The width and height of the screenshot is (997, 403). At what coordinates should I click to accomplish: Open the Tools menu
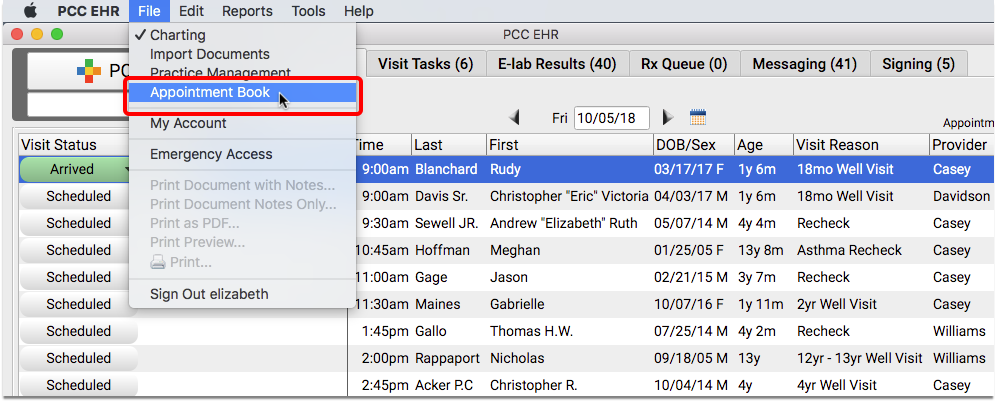pyautogui.click(x=308, y=11)
